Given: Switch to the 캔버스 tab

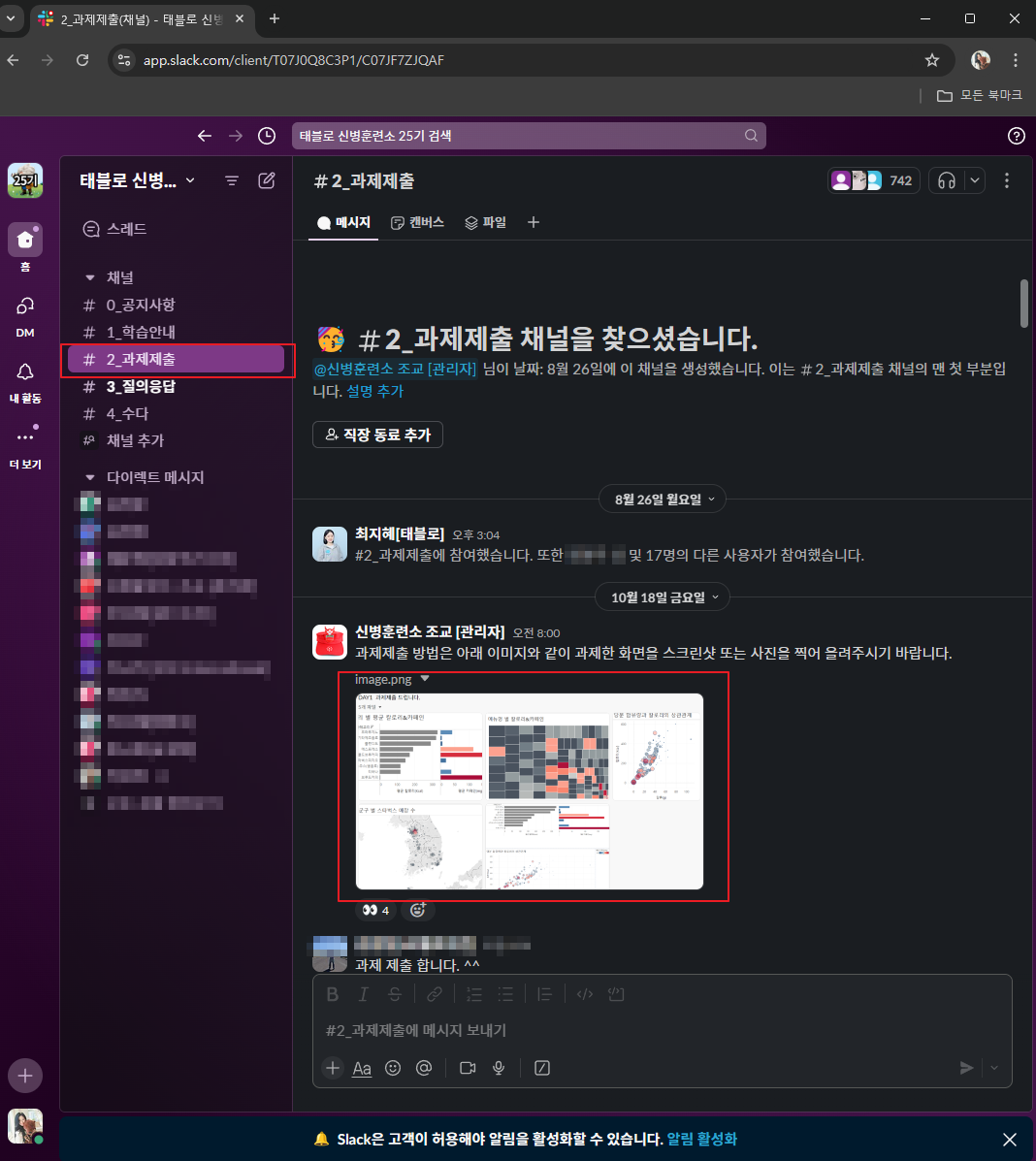Looking at the screenshot, I should click(x=418, y=222).
